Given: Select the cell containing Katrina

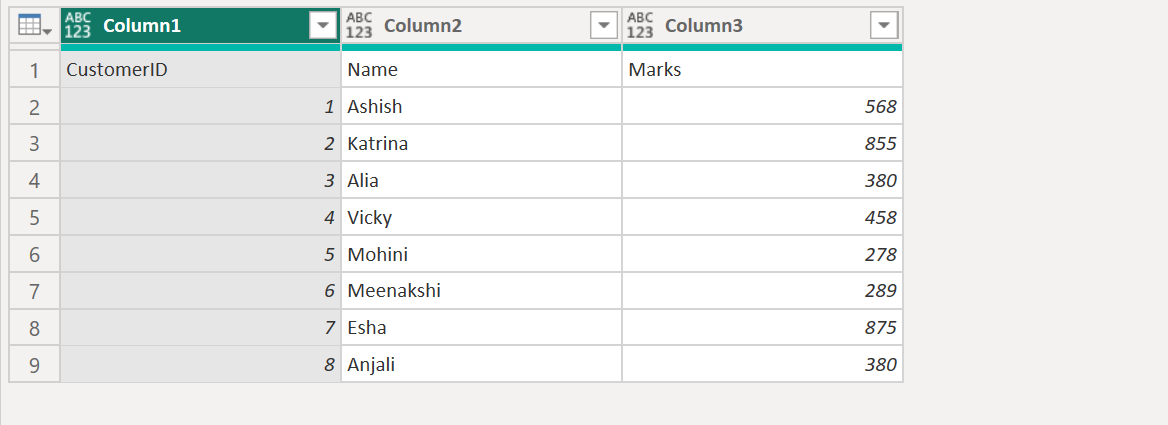Looking at the screenshot, I should pyautogui.click(x=480, y=144).
